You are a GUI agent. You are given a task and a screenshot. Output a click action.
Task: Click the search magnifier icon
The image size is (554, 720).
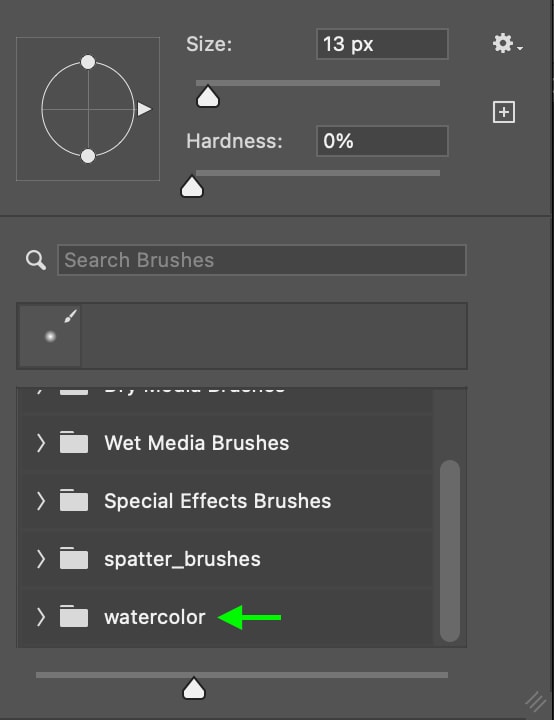coord(35,260)
